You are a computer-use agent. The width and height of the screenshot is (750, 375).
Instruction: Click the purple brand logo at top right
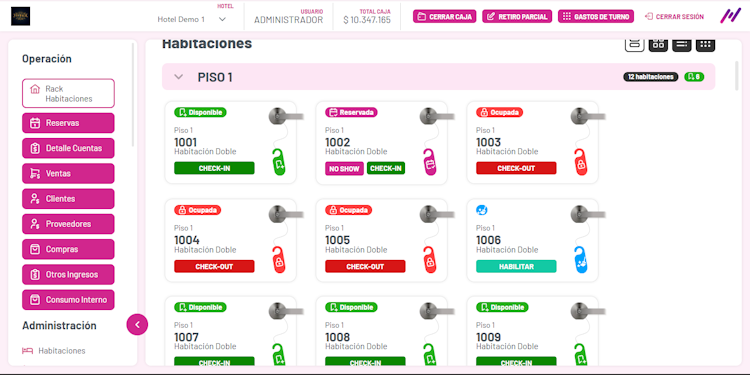pyautogui.click(x=730, y=16)
